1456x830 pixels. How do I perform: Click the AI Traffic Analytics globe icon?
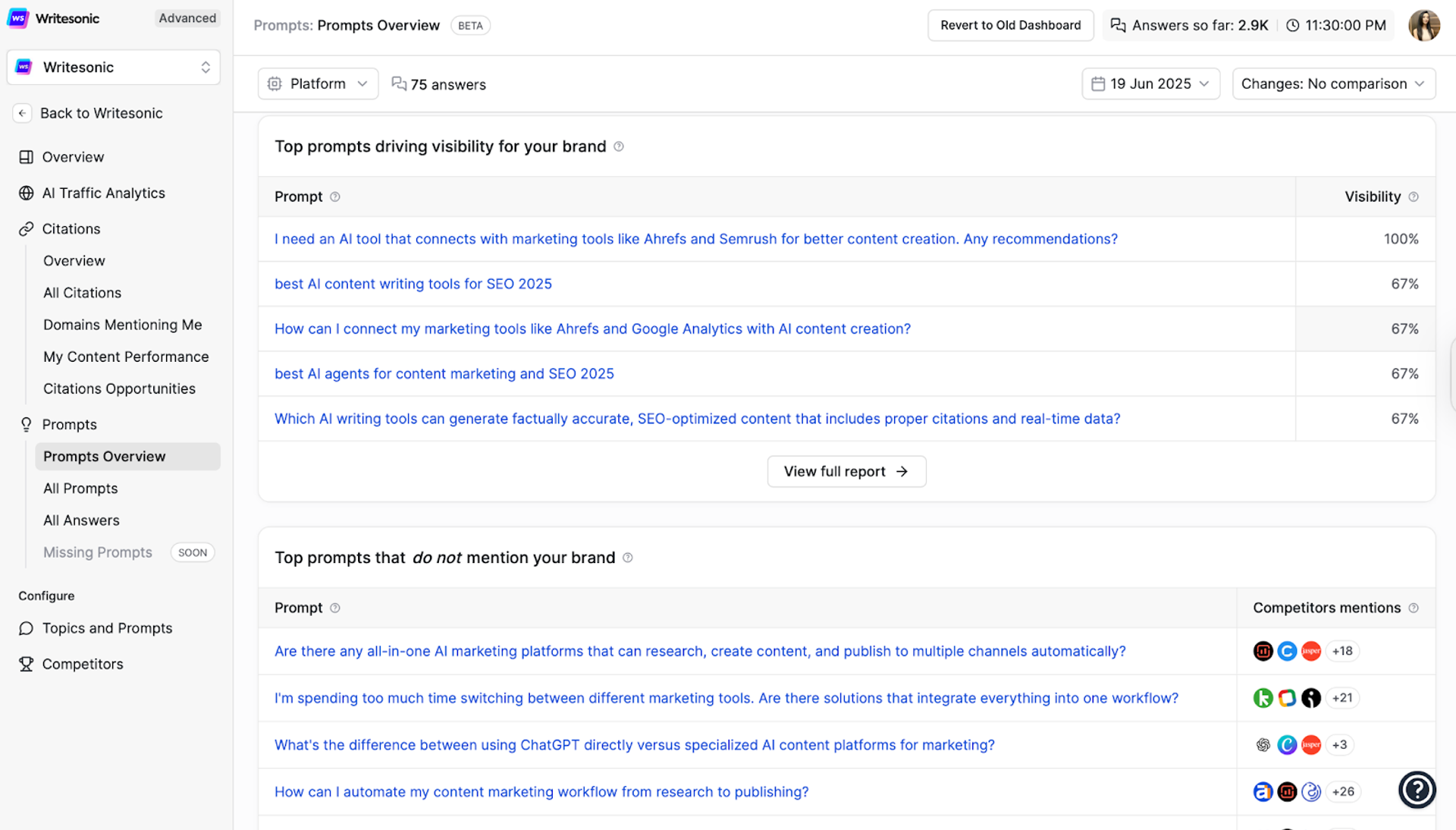coord(27,193)
